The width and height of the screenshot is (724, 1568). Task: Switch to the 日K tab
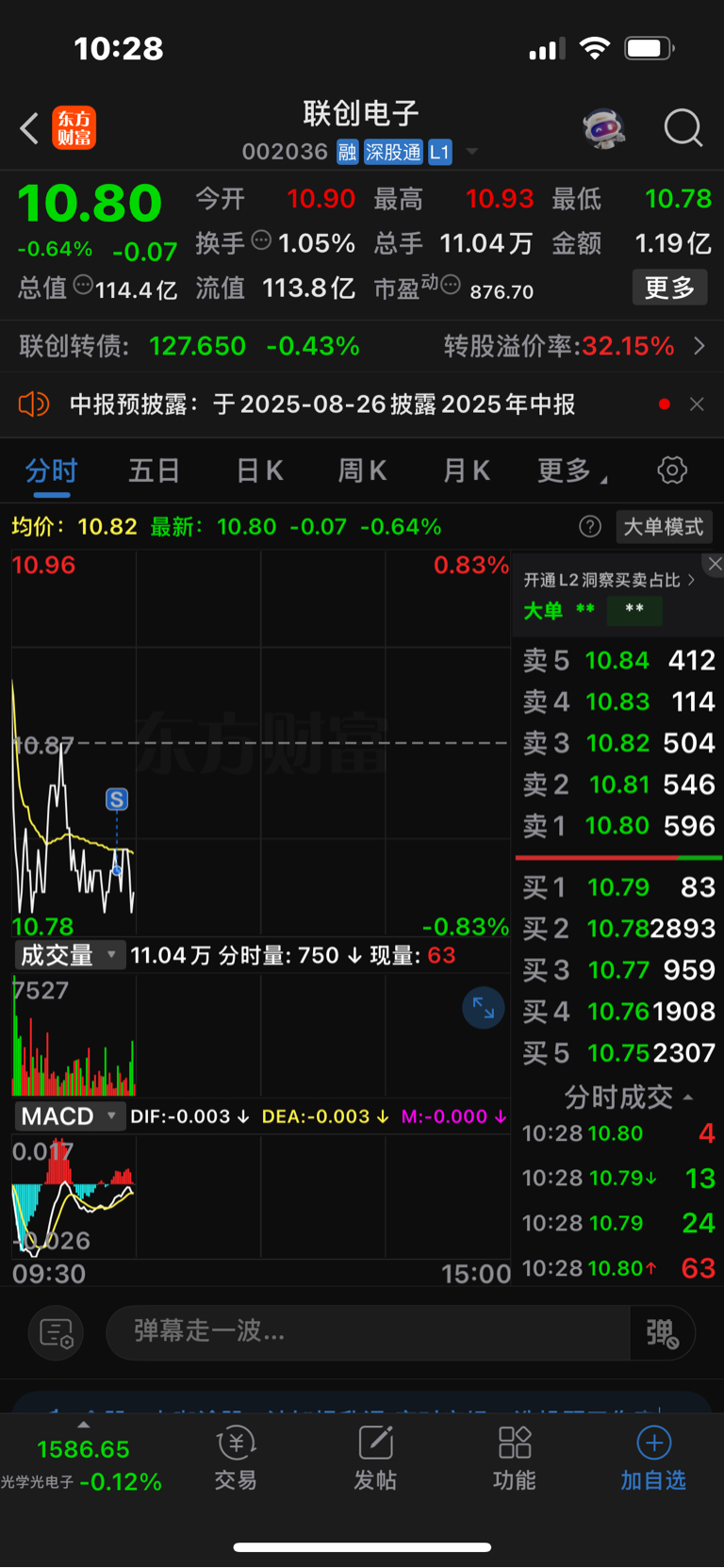(x=259, y=470)
